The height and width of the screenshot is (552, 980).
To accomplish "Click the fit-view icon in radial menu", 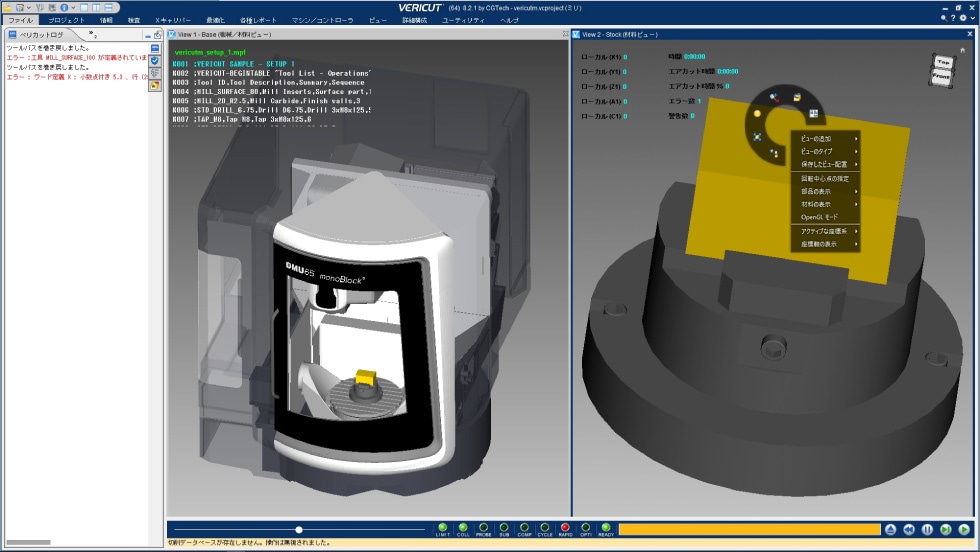I will 757,135.
